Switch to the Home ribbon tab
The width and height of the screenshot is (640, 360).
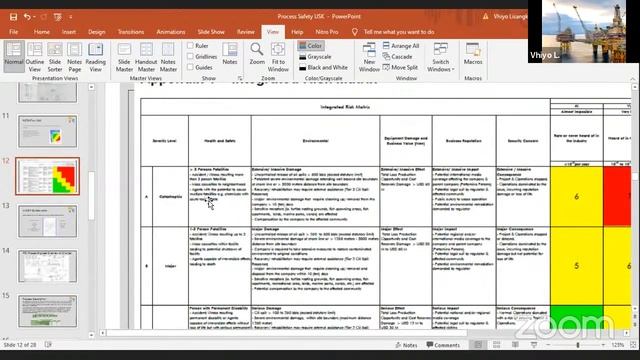coord(42,32)
